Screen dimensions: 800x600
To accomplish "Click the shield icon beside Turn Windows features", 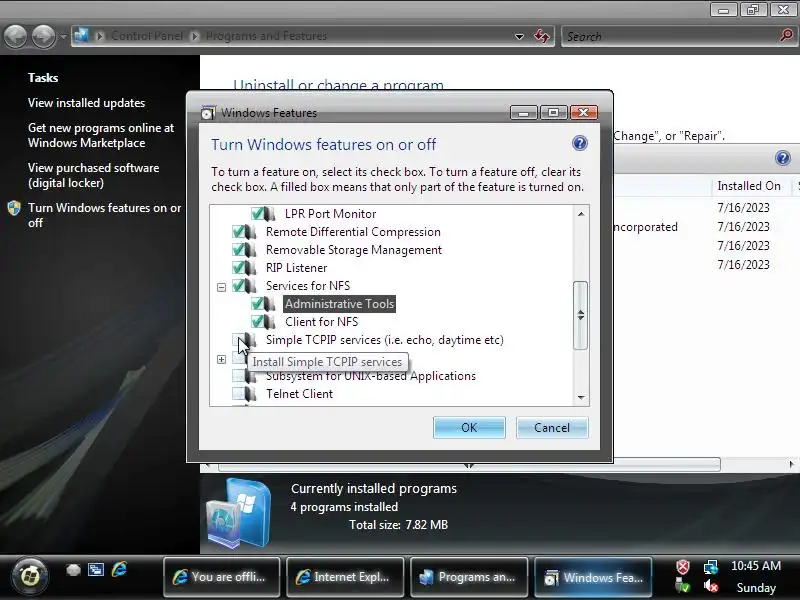I will 14,208.
